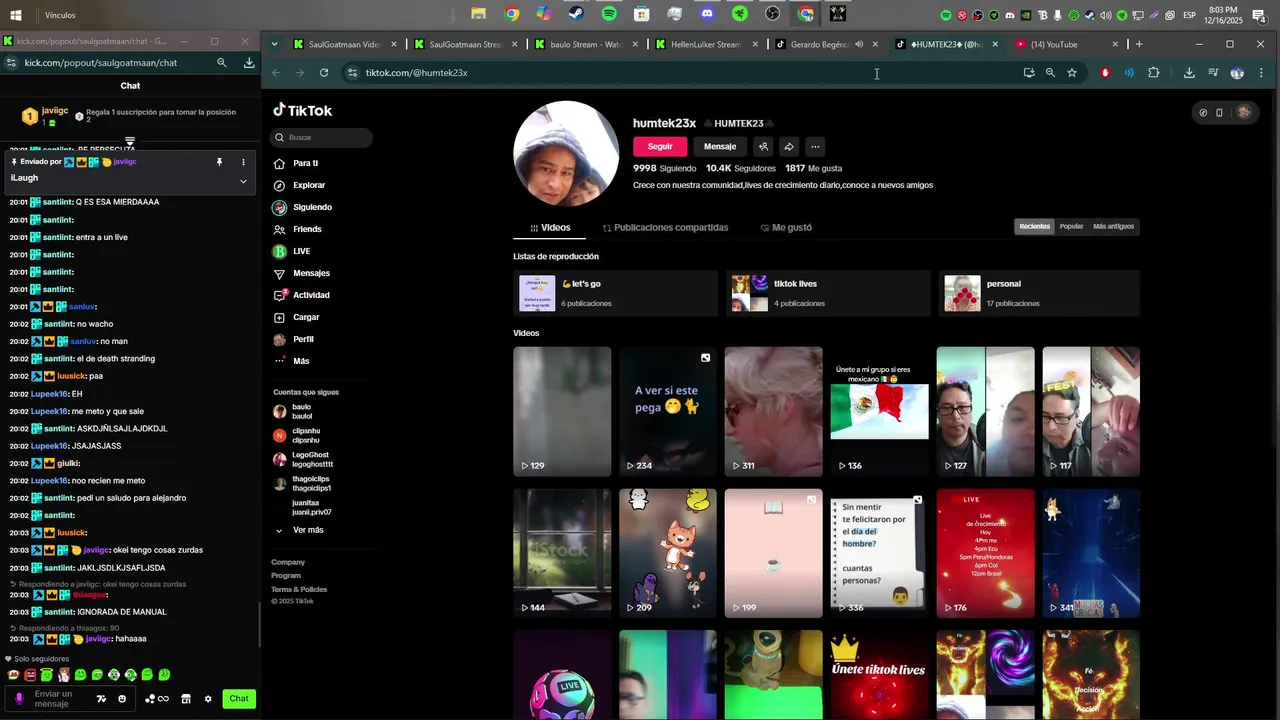Open Chrome three-dot menu

(1261, 73)
